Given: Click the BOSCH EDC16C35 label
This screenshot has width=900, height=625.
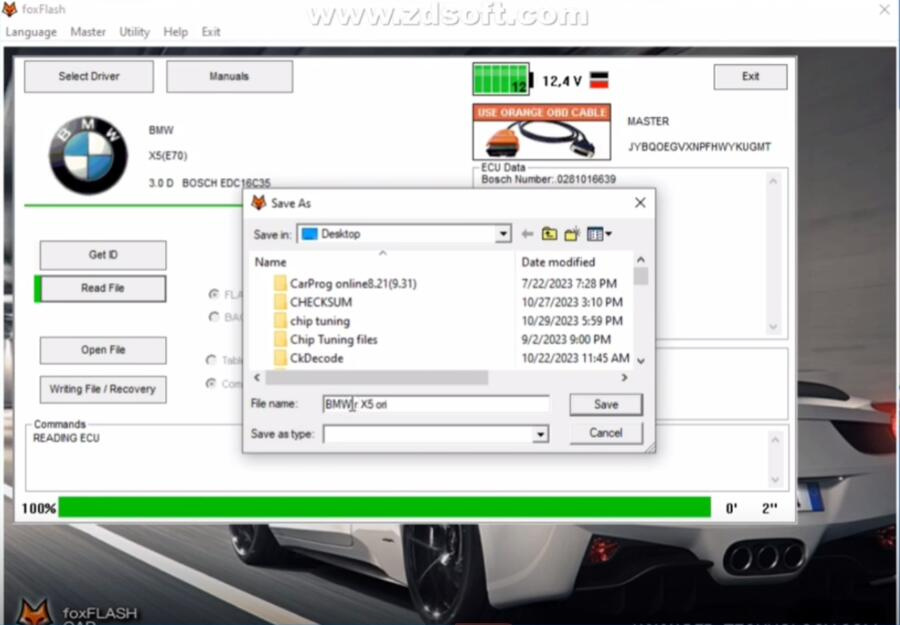Looking at the screenshot, I should (x=226, y=183).
